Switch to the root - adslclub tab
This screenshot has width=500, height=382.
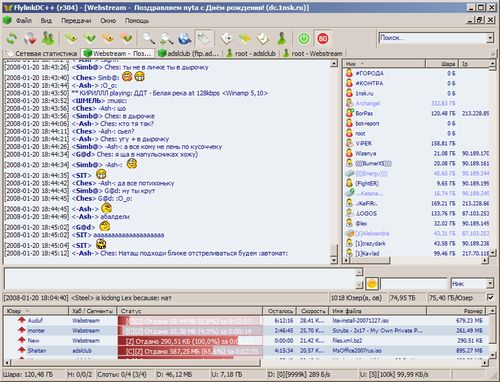click(251, 53)
